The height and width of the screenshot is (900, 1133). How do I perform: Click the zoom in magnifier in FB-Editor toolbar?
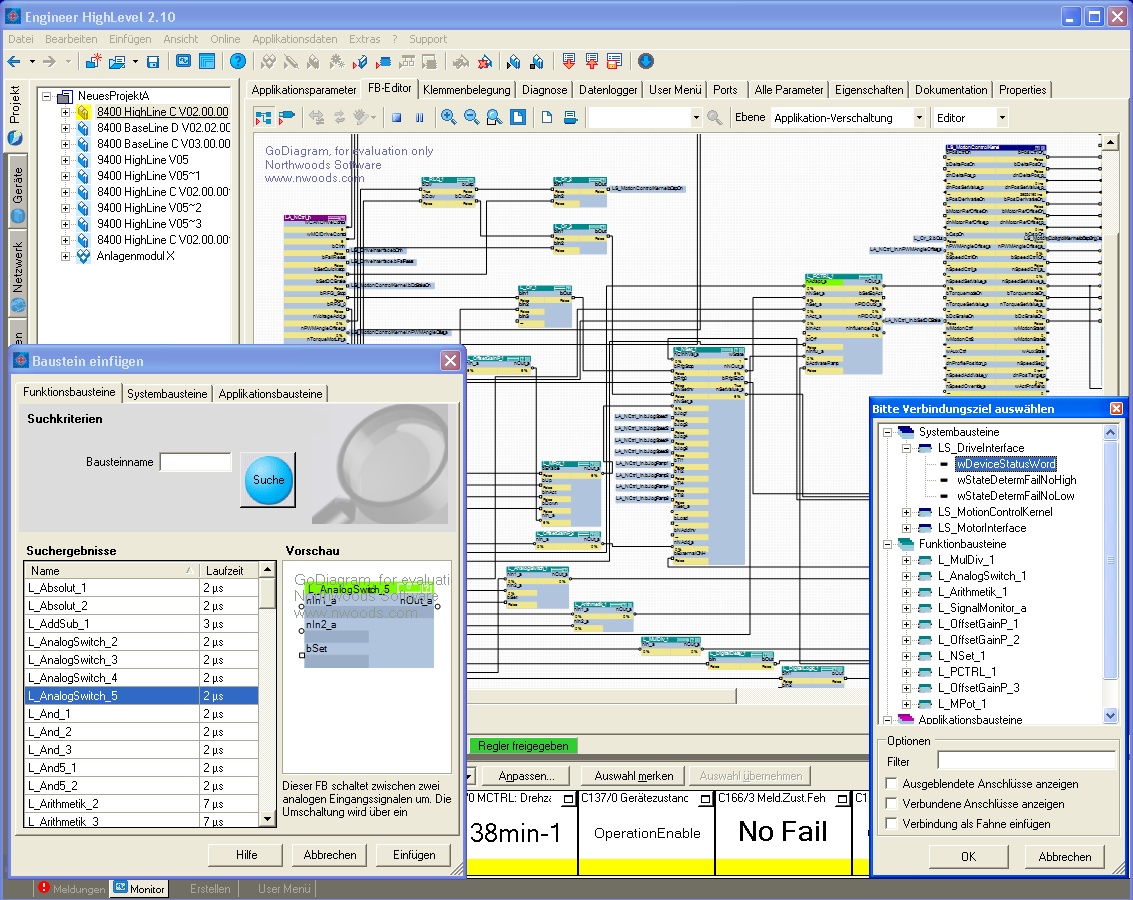[x=449, y=117]
